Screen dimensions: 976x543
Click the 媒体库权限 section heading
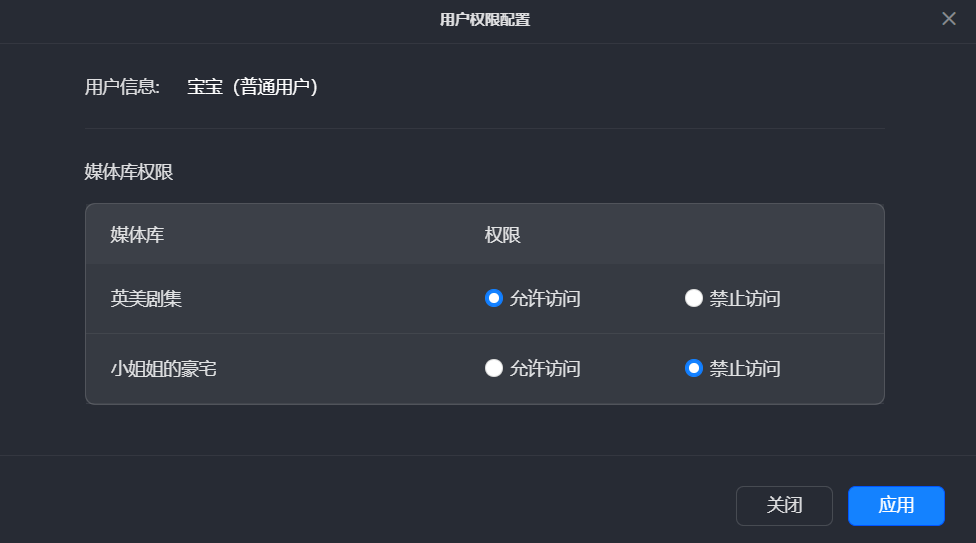pyautogui.click(x=129, y=172)
